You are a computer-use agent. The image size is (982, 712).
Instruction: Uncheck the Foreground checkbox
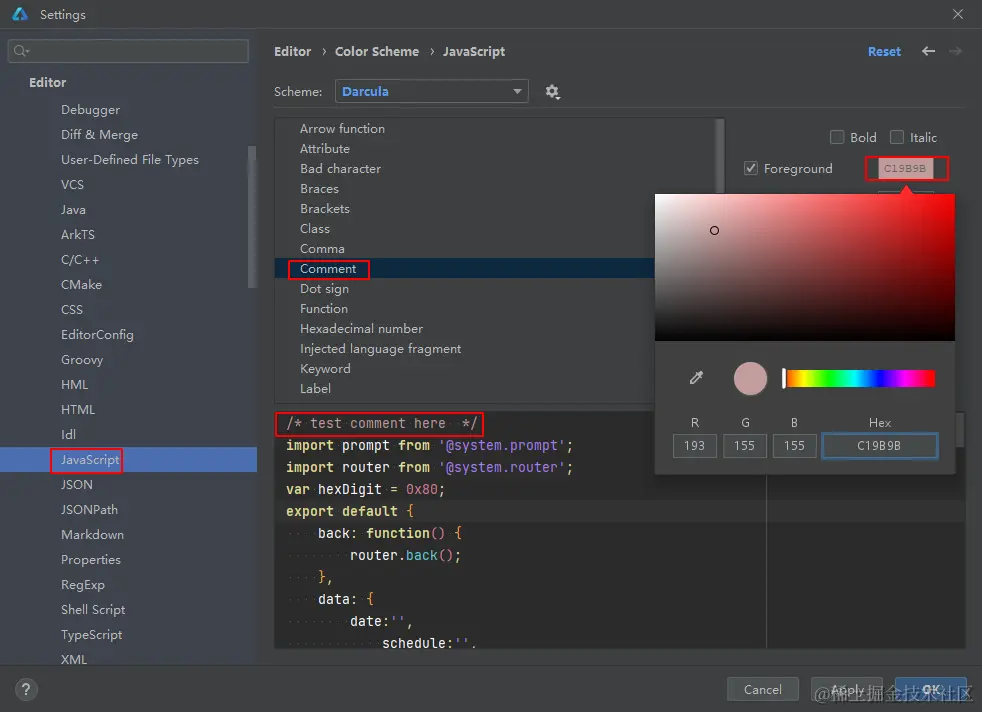(x=750, y=168)
